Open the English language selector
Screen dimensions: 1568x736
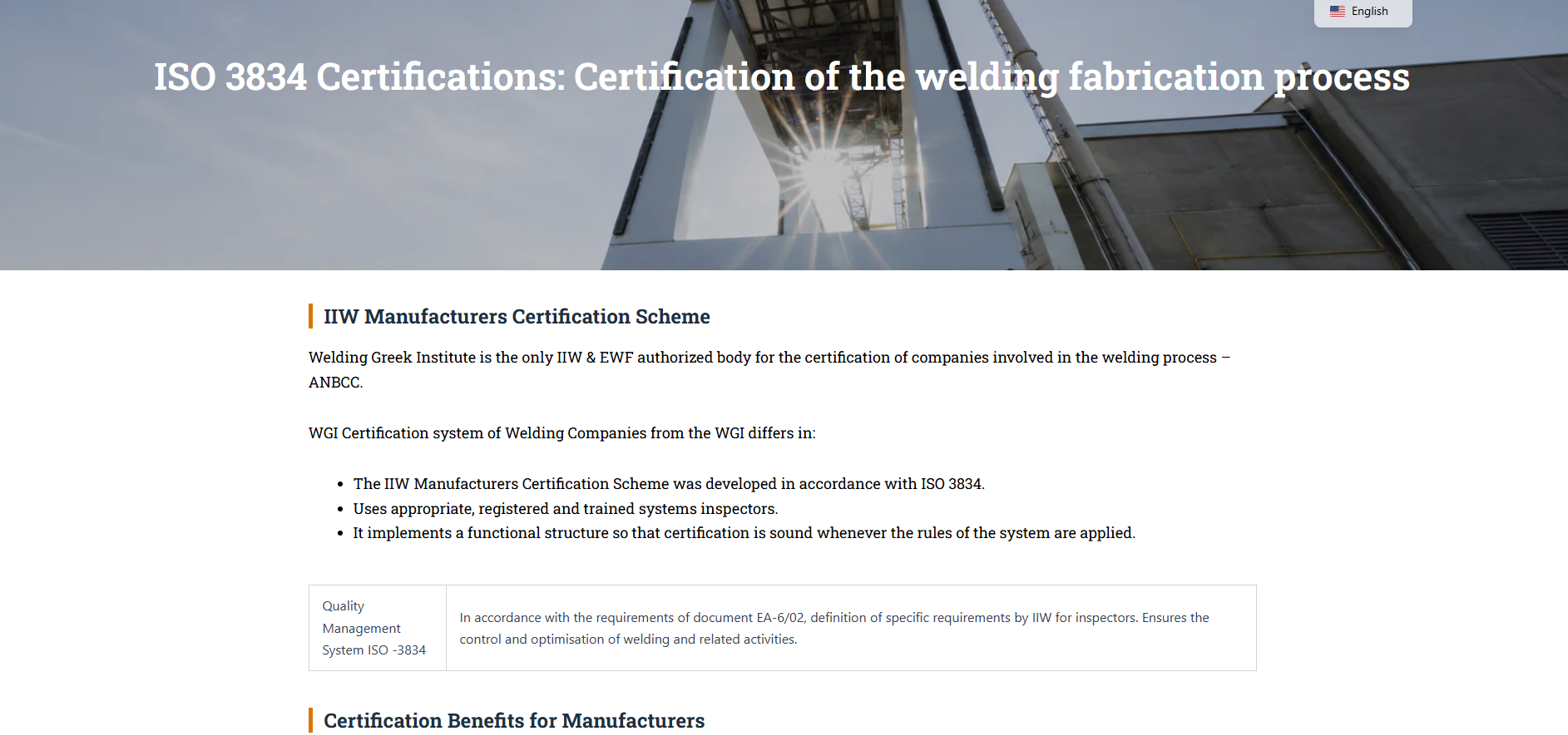pyautogui.click(x=1363, y=12)
